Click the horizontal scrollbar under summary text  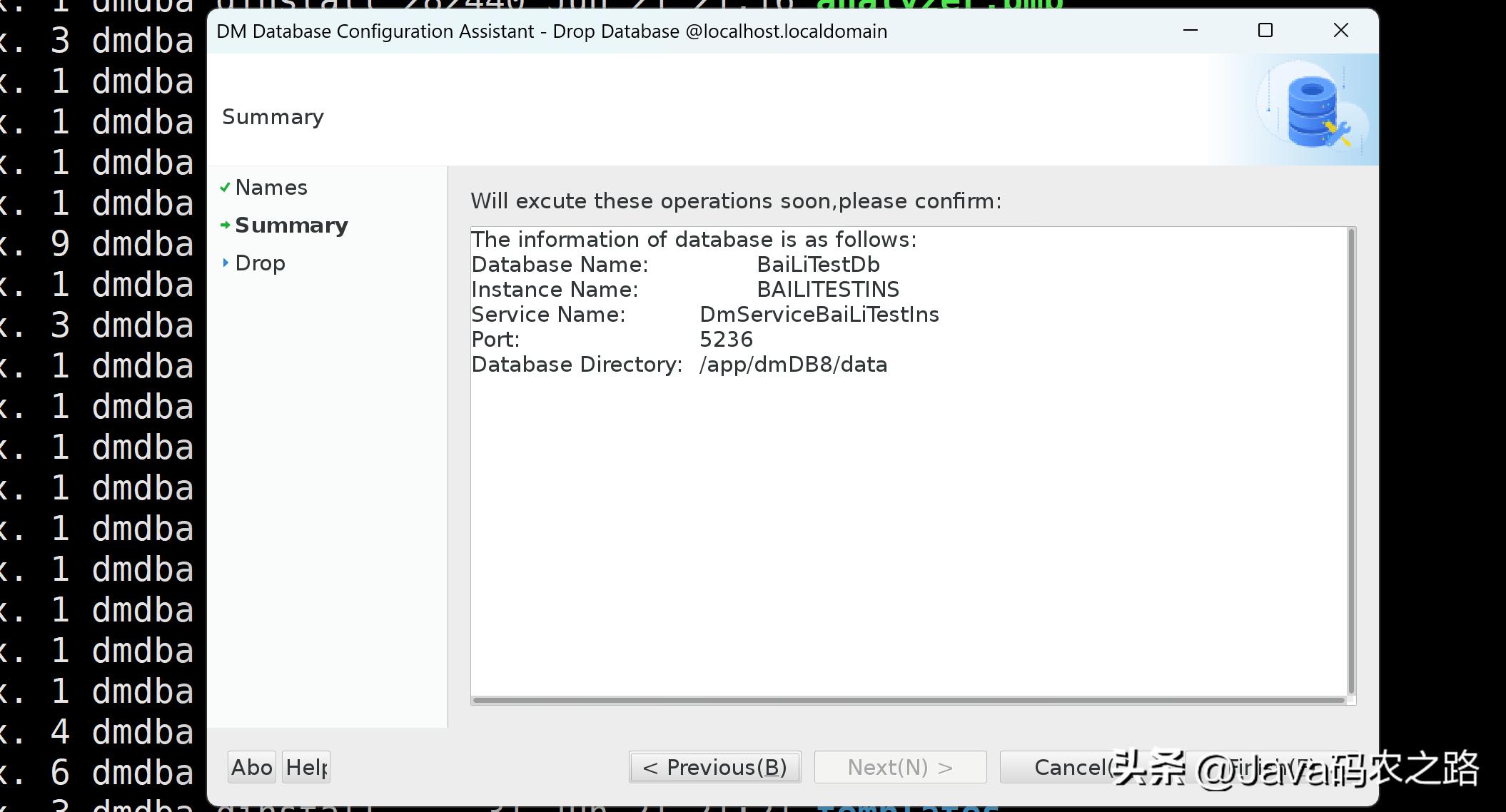[x=908, y=700]
